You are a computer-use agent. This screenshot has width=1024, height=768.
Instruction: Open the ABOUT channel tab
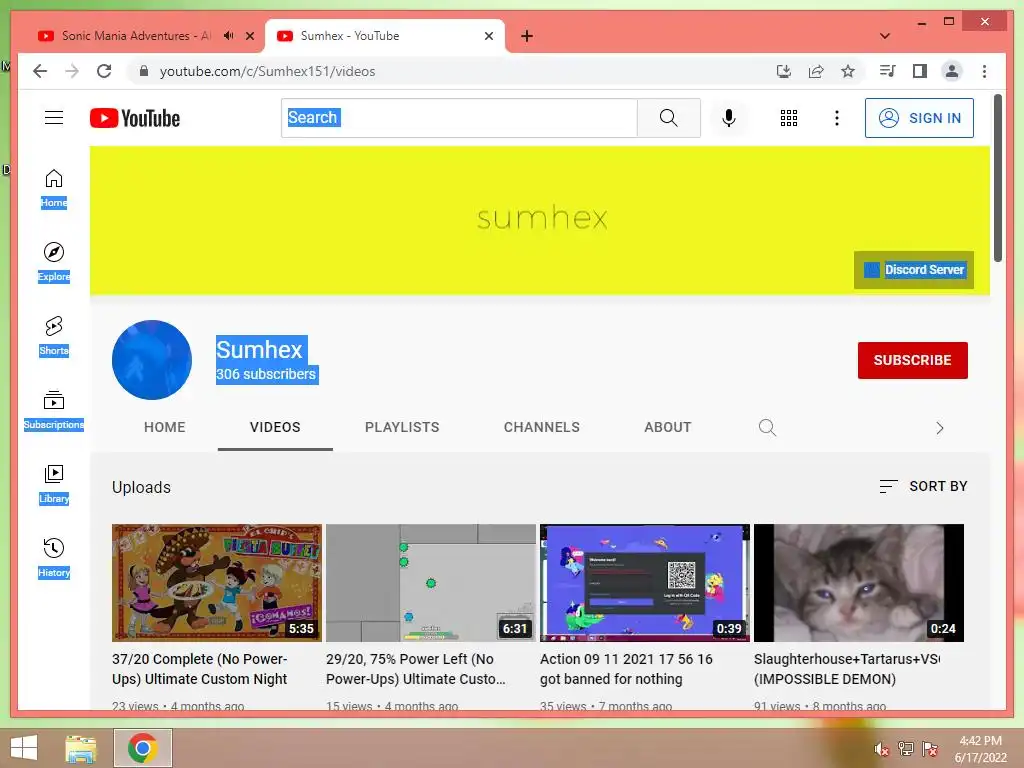[667, 428]
